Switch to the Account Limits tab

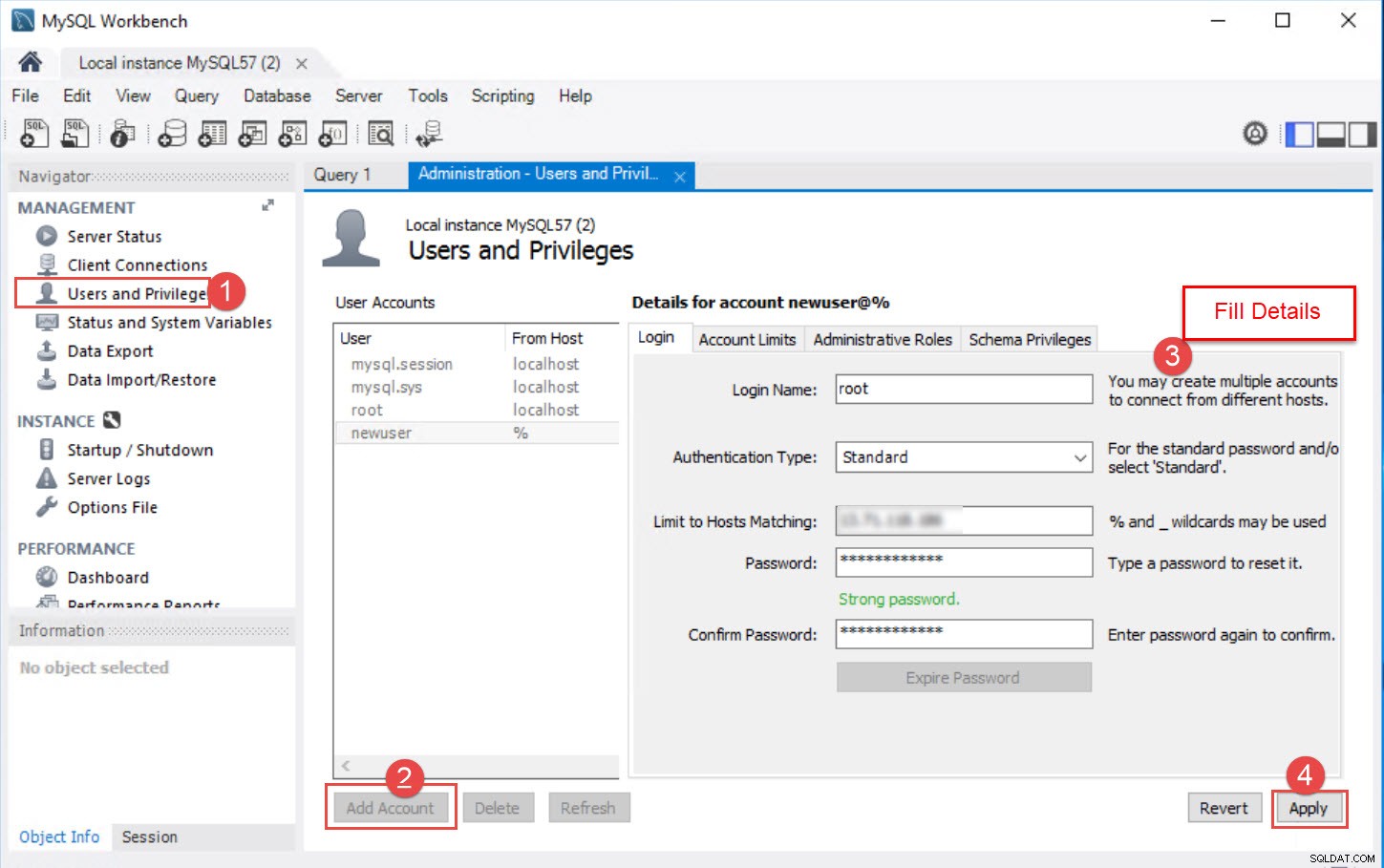747,339
